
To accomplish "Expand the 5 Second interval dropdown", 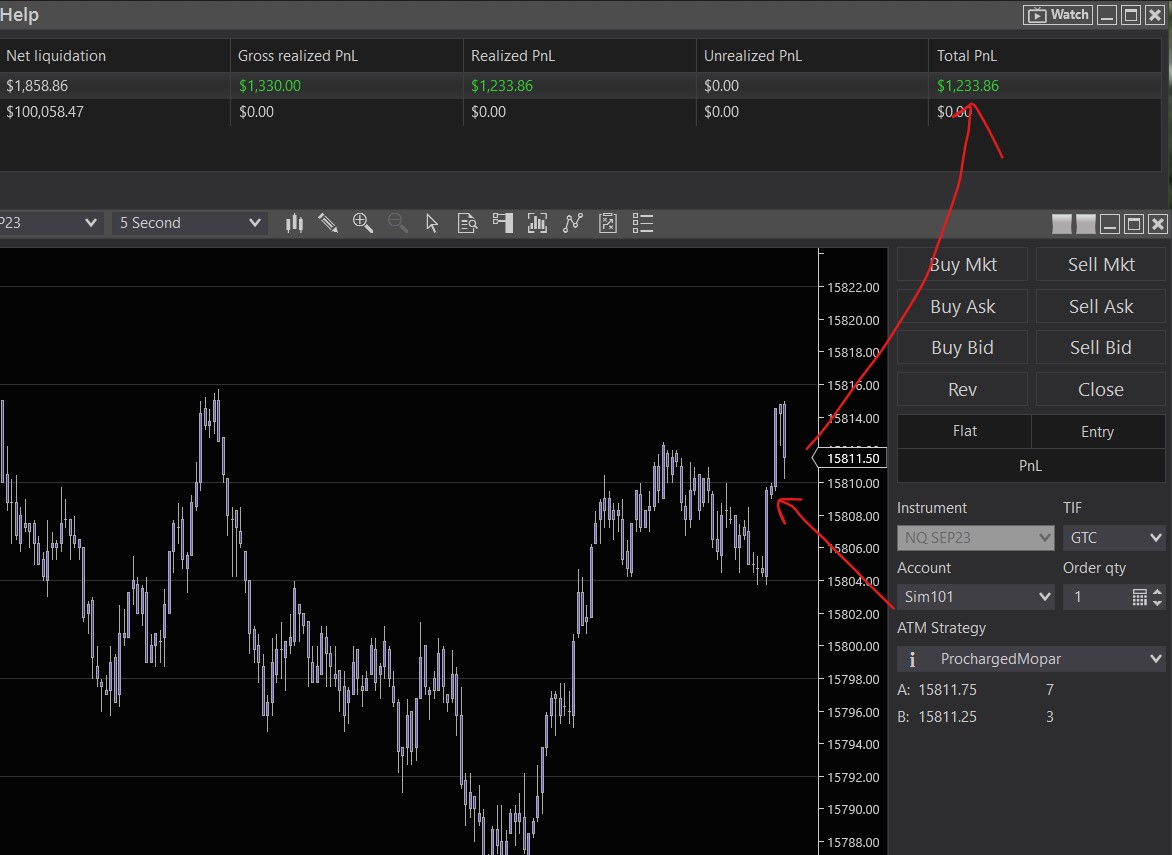I will (190, 223).
